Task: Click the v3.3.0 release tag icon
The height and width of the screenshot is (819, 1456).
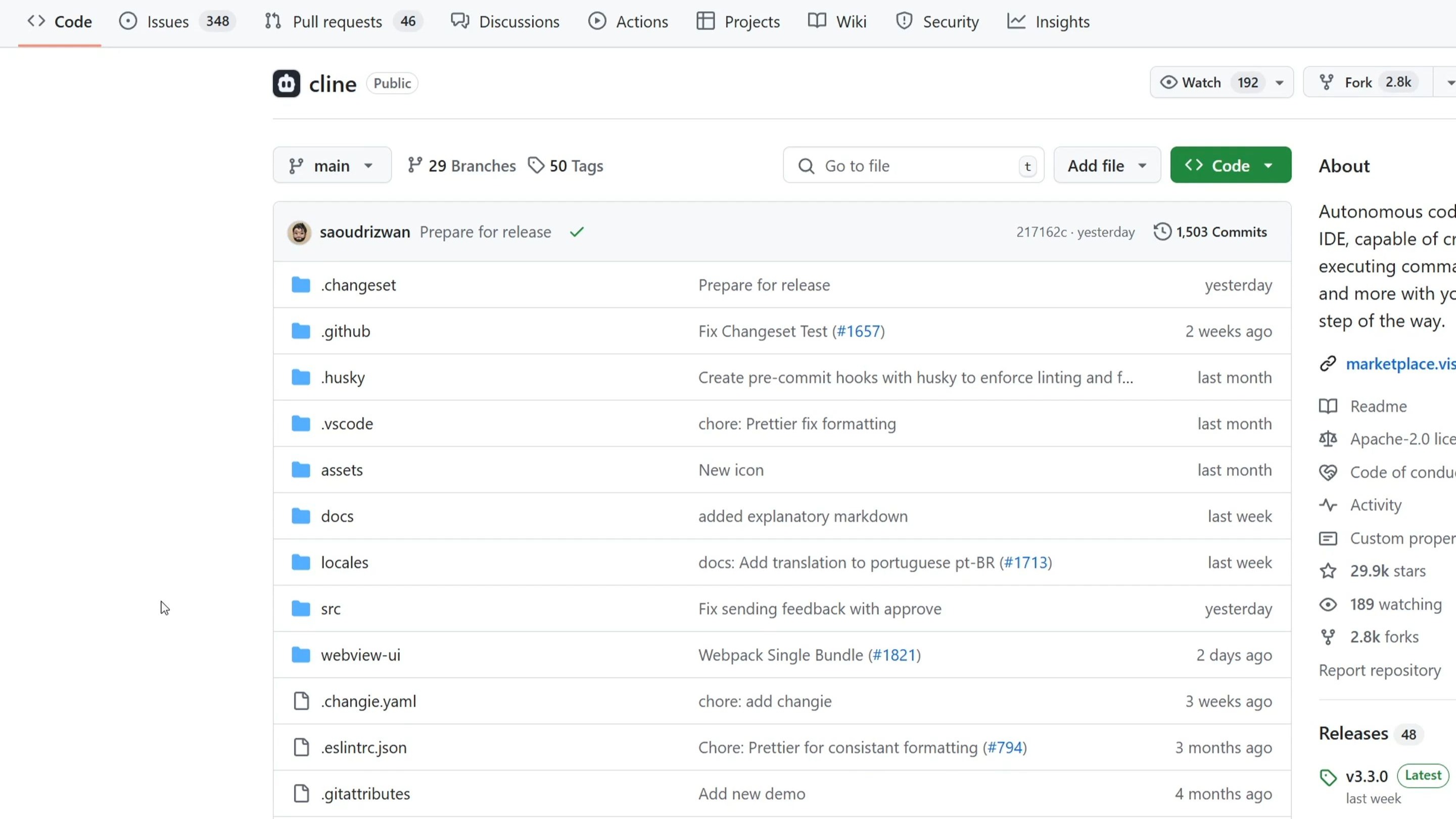Action: click(1328, 777)
